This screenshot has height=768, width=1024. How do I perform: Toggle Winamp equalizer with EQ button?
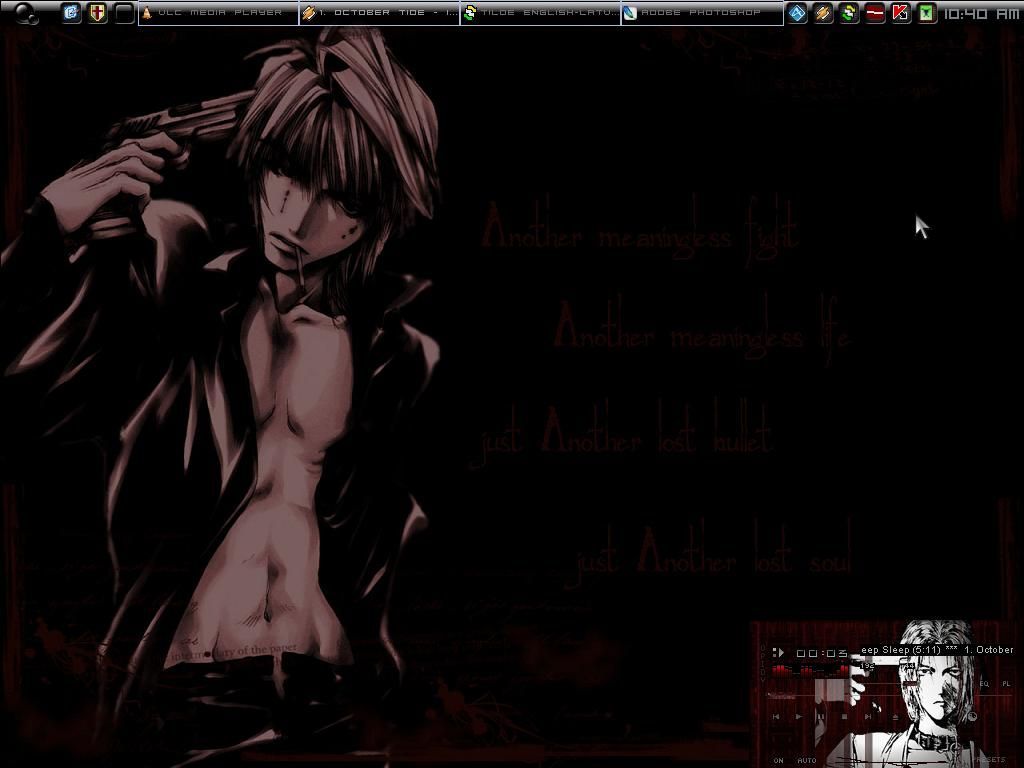[984, 684]
